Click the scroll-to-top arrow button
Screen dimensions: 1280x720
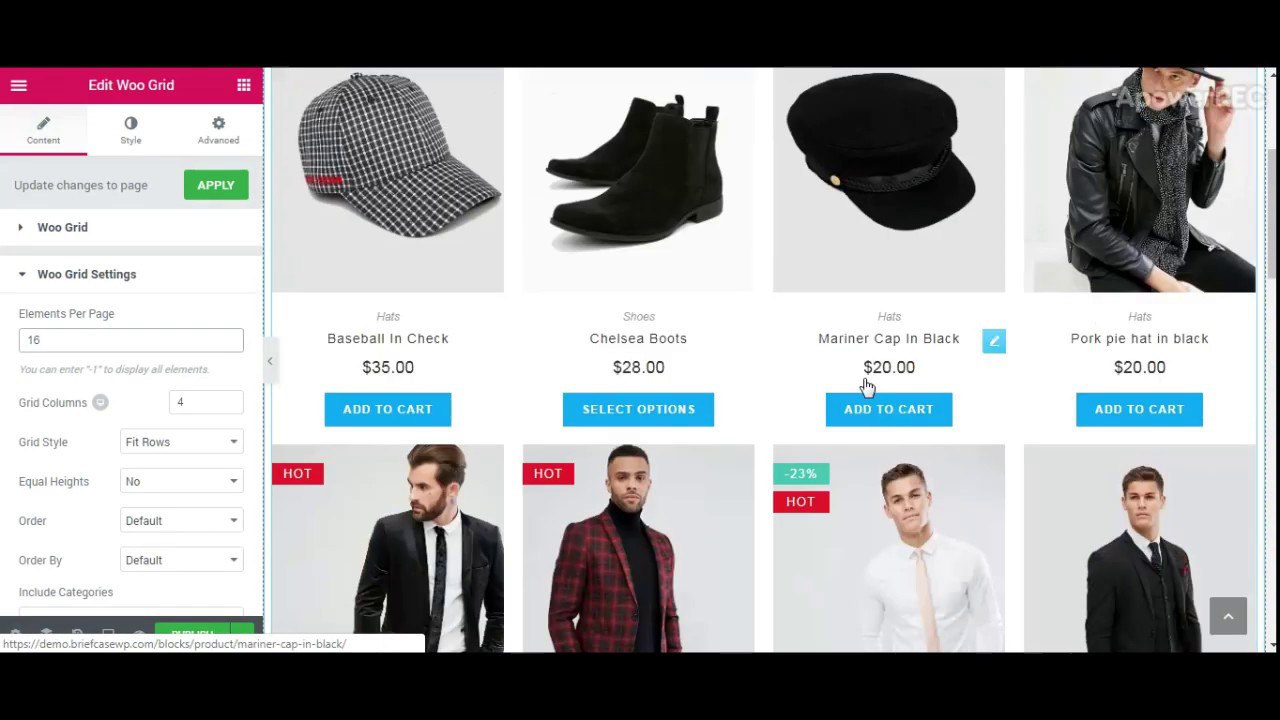pyautogui.click(x=1228, y=616)
